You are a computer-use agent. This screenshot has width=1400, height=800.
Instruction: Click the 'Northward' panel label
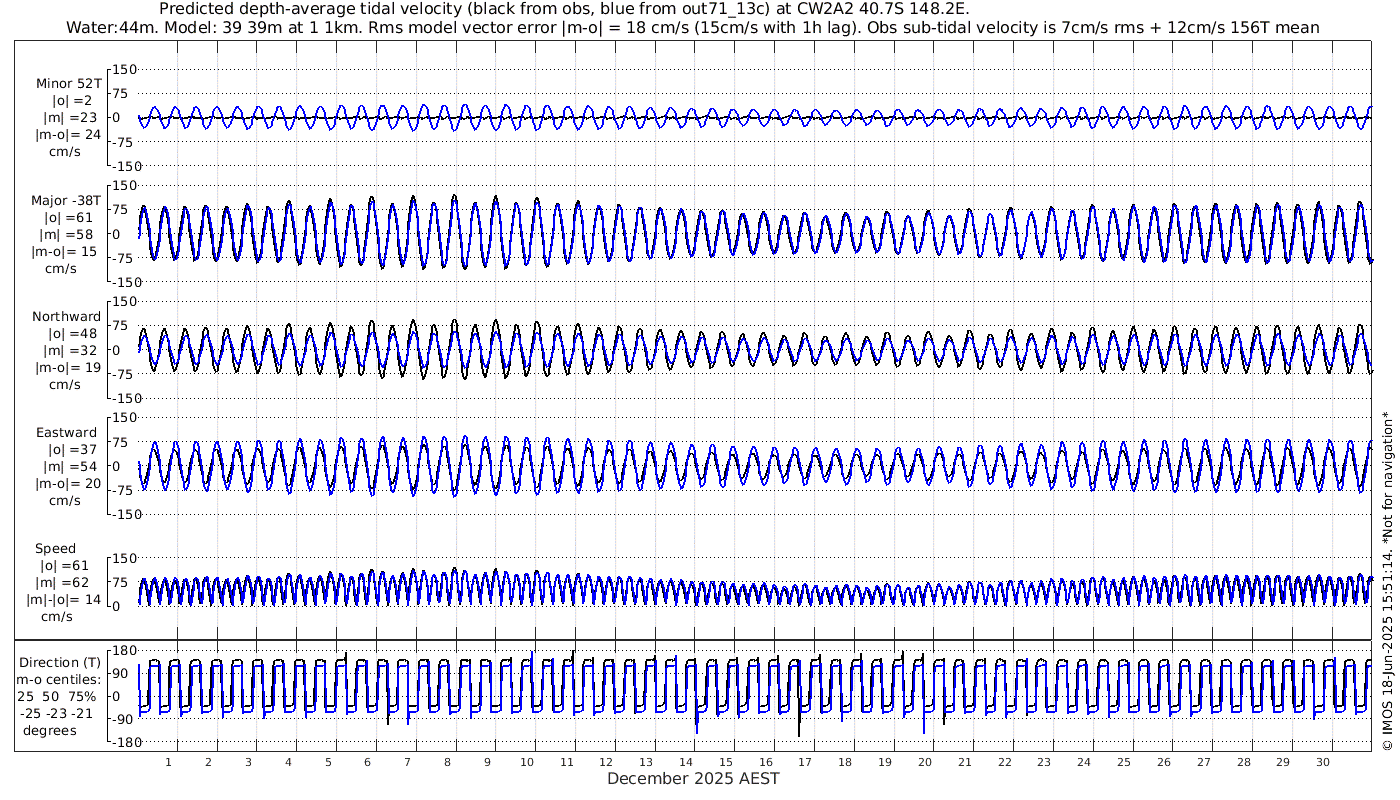pos(67,317)
